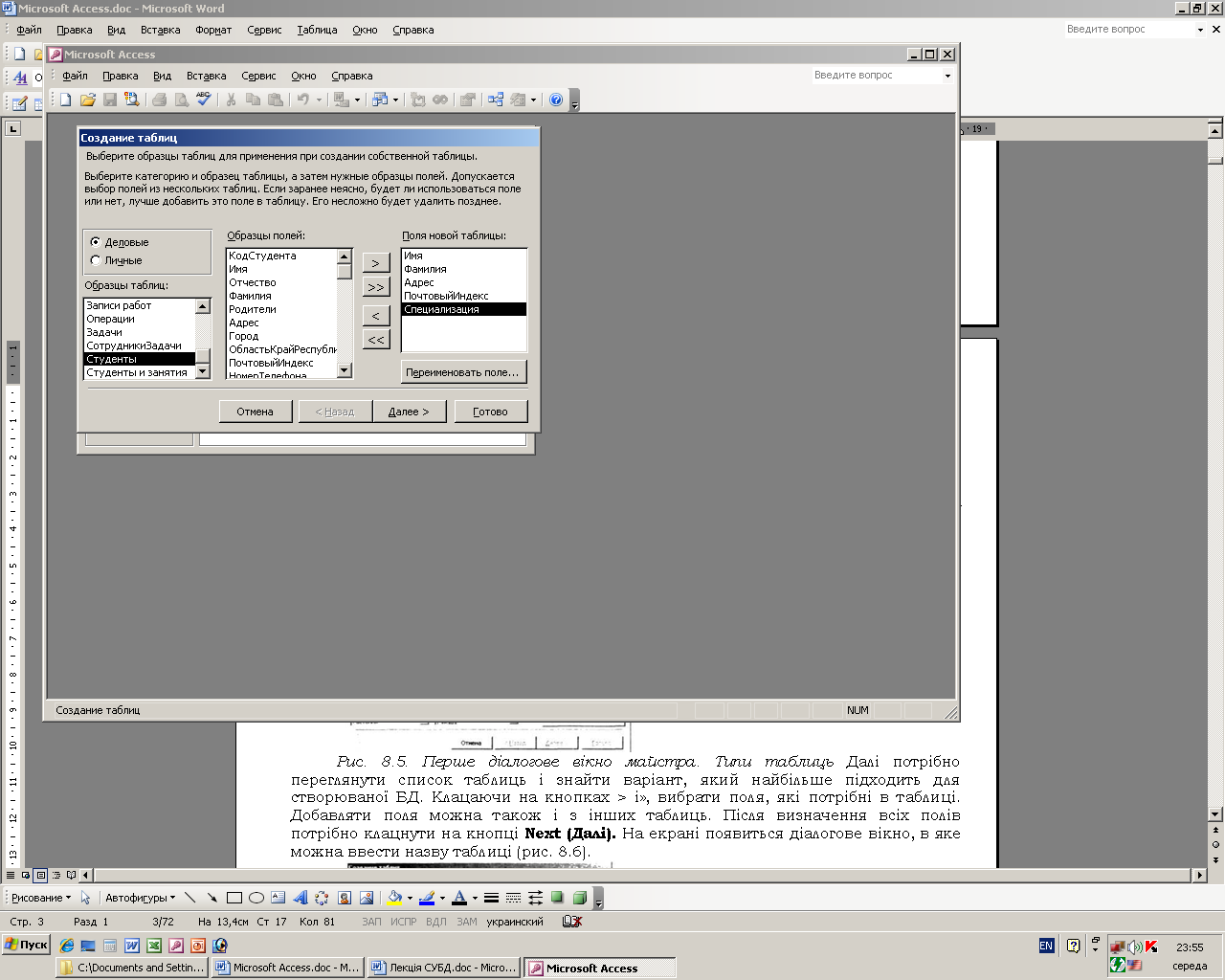Switch to Лекція СУБД.doc taskbar button

click(x=443, y=968)
